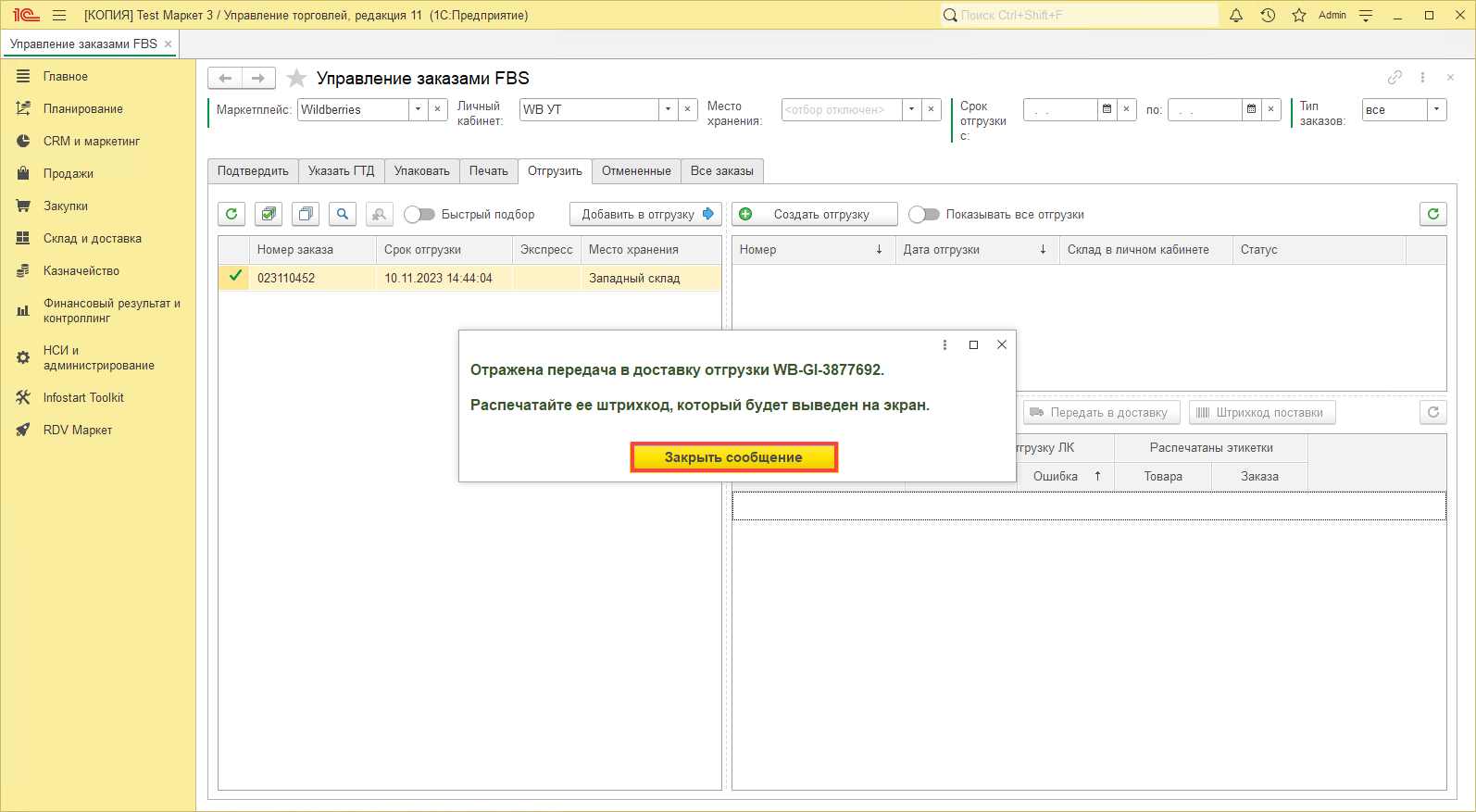The width and height of the screenshot is (1476, 812).
Task: Clear the Личный кабинет field
Action: pyautogui.click(x=688, y=109)
